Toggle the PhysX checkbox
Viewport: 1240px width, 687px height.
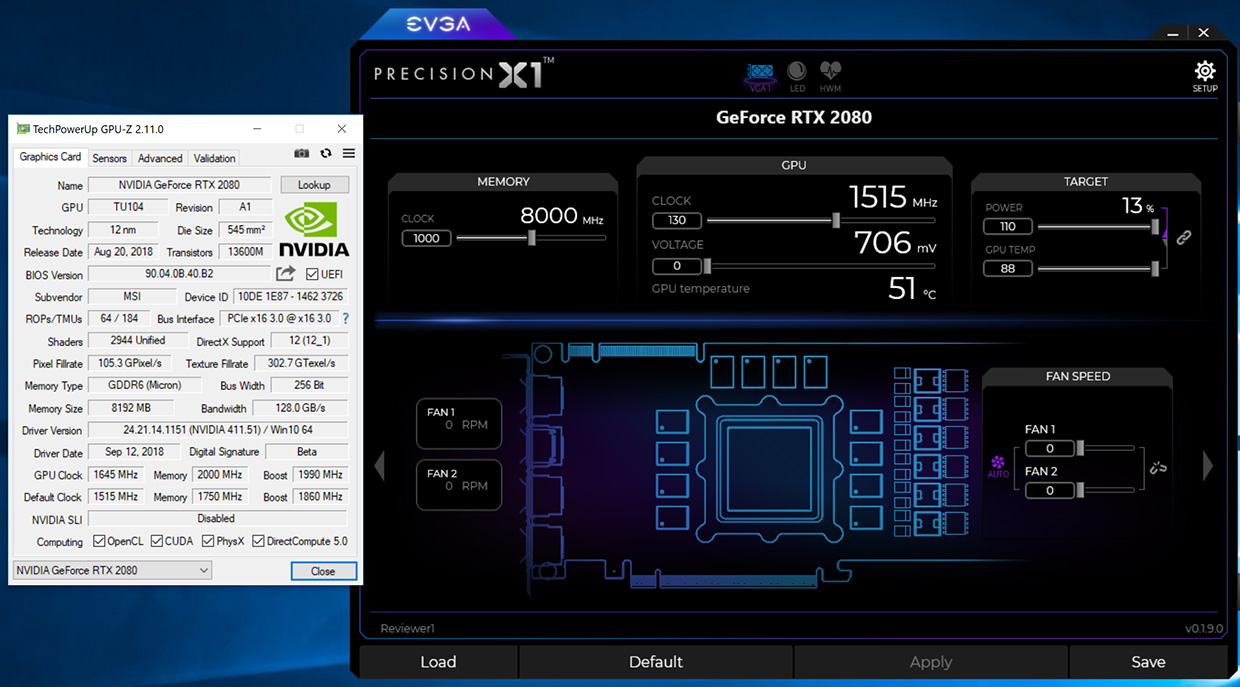208,541
